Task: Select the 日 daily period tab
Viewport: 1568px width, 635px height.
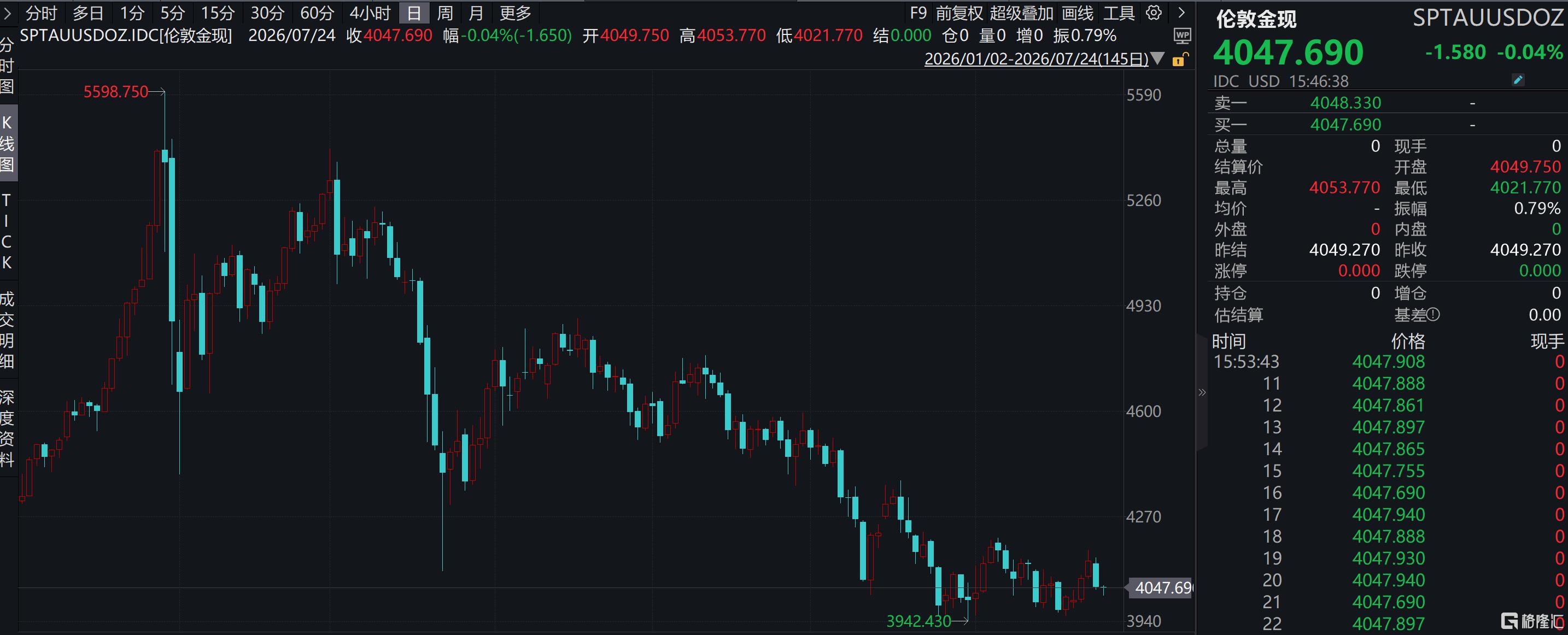Action: pyautogui.click(x=414, y=13)
